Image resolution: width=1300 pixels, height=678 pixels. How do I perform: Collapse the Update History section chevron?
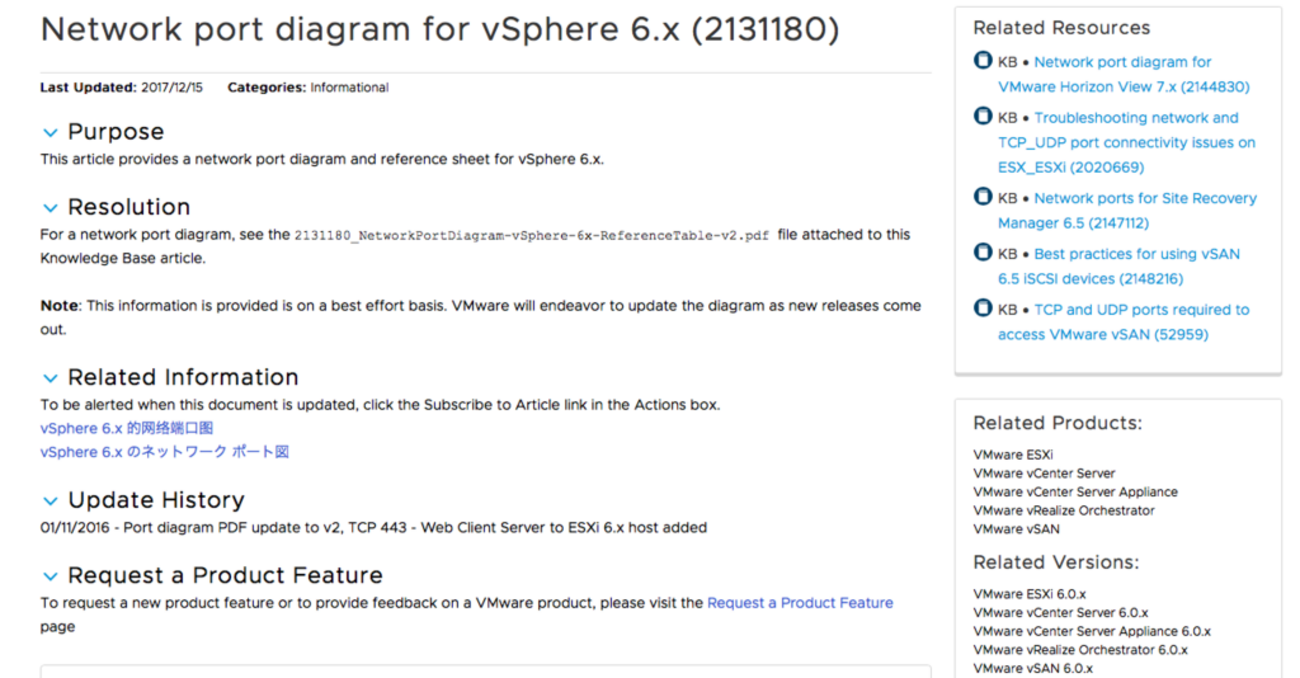(x=50, y=501)
